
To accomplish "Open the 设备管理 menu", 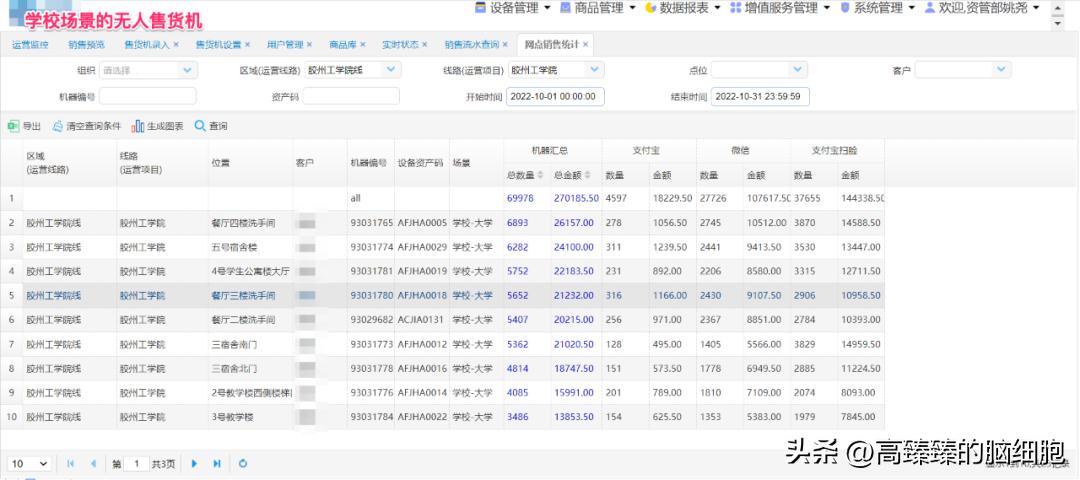I will (x=513, y=8).
